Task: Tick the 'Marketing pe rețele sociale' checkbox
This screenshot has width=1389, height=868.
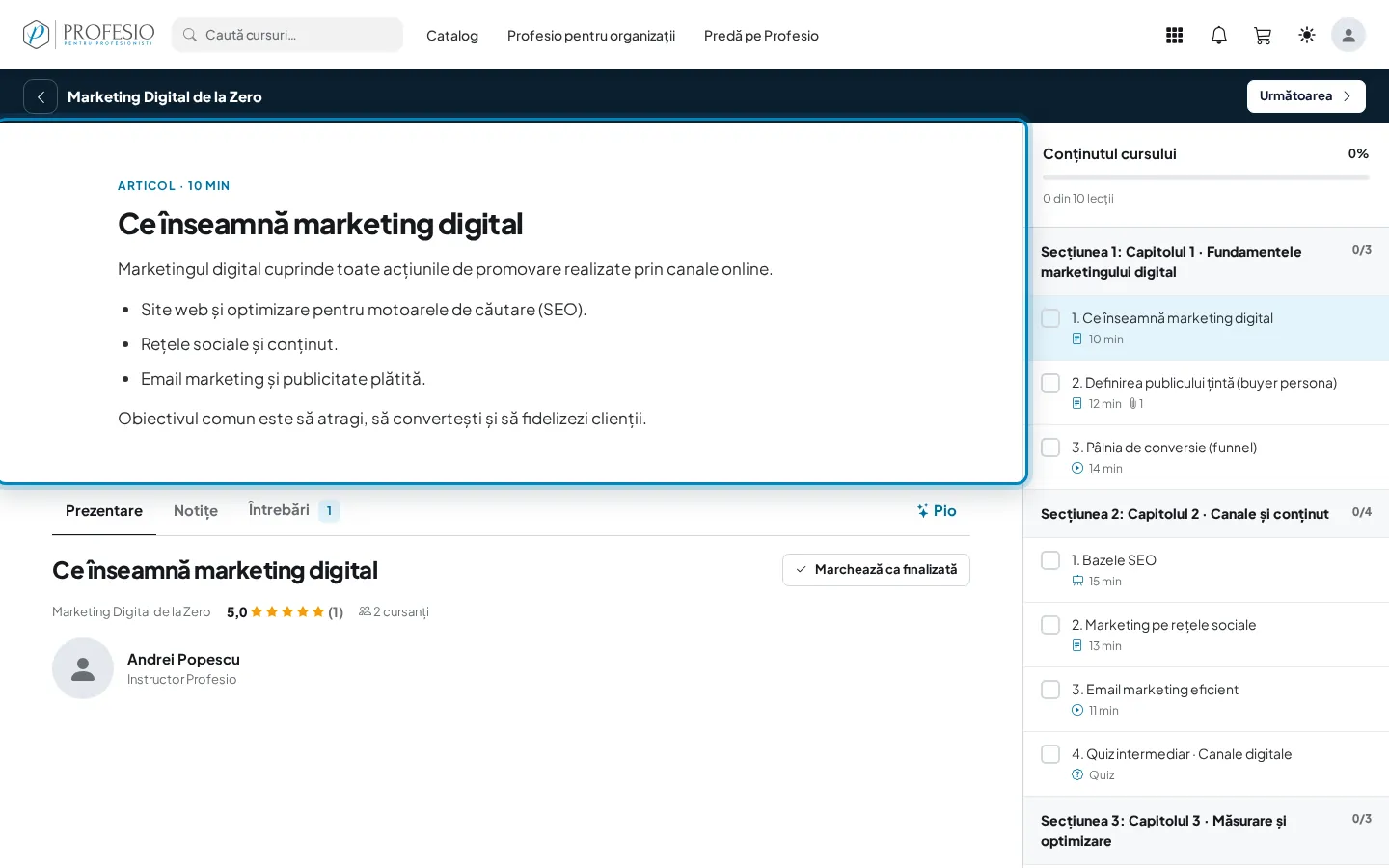Action: pos(1050,625)
